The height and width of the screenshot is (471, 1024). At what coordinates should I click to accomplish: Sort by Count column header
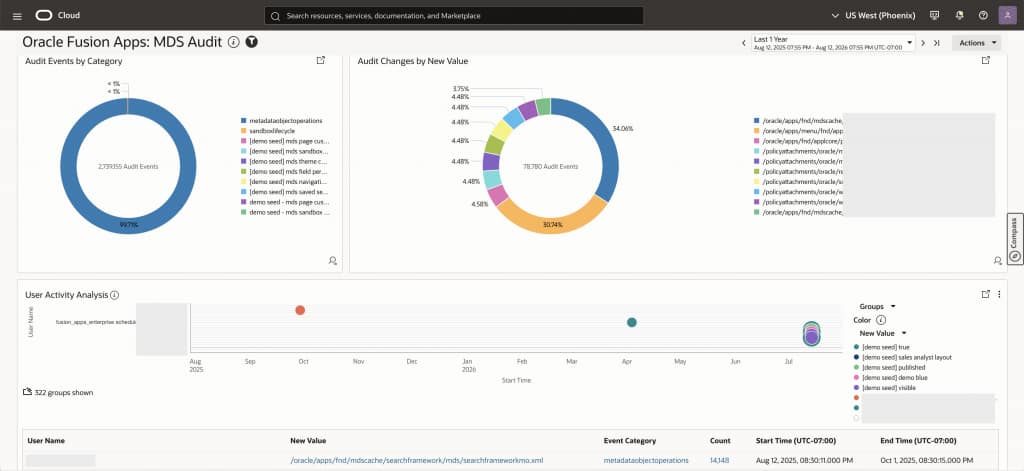pyautogui.click(x=720, y=441)
